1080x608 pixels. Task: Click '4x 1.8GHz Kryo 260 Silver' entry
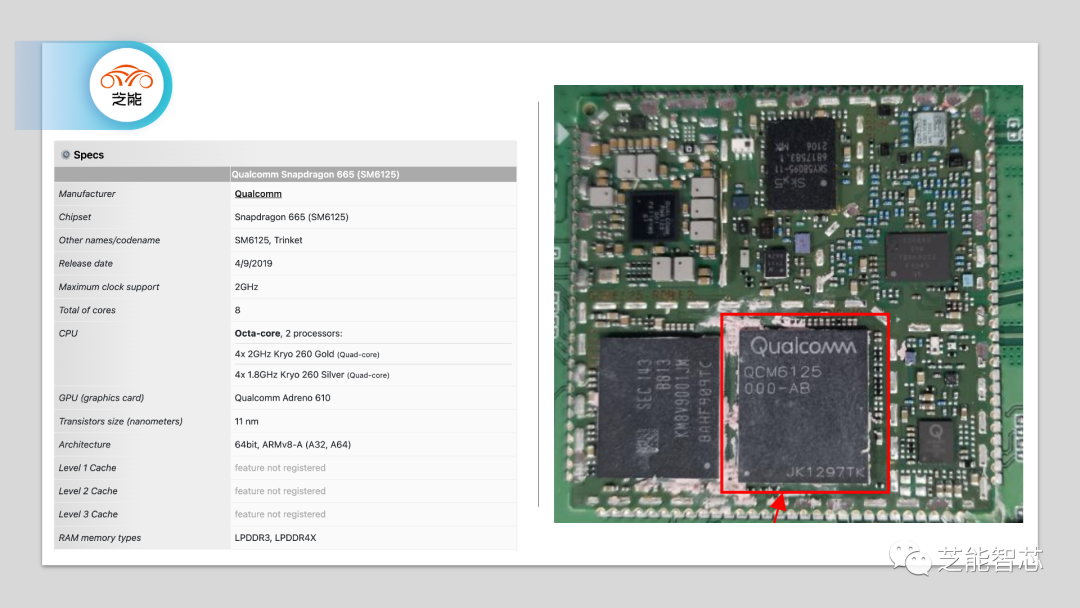312,375
